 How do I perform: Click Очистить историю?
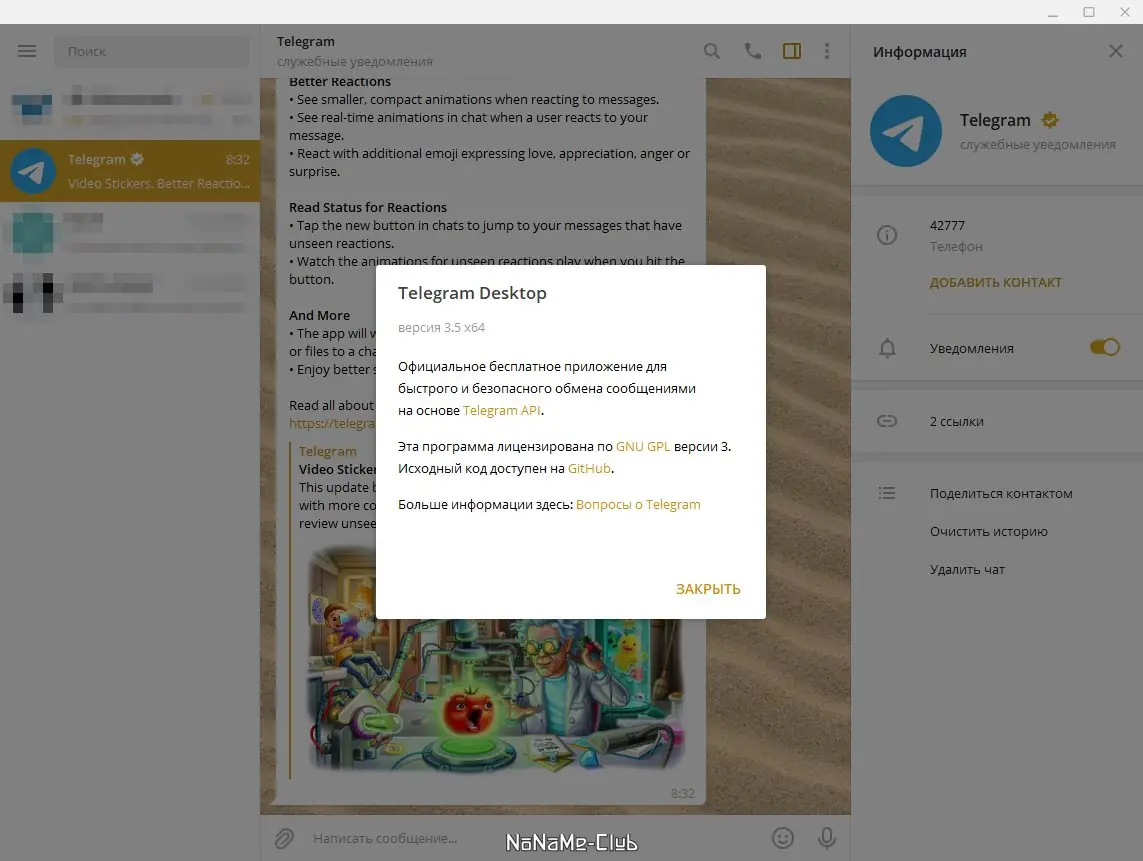pos(988,531)
